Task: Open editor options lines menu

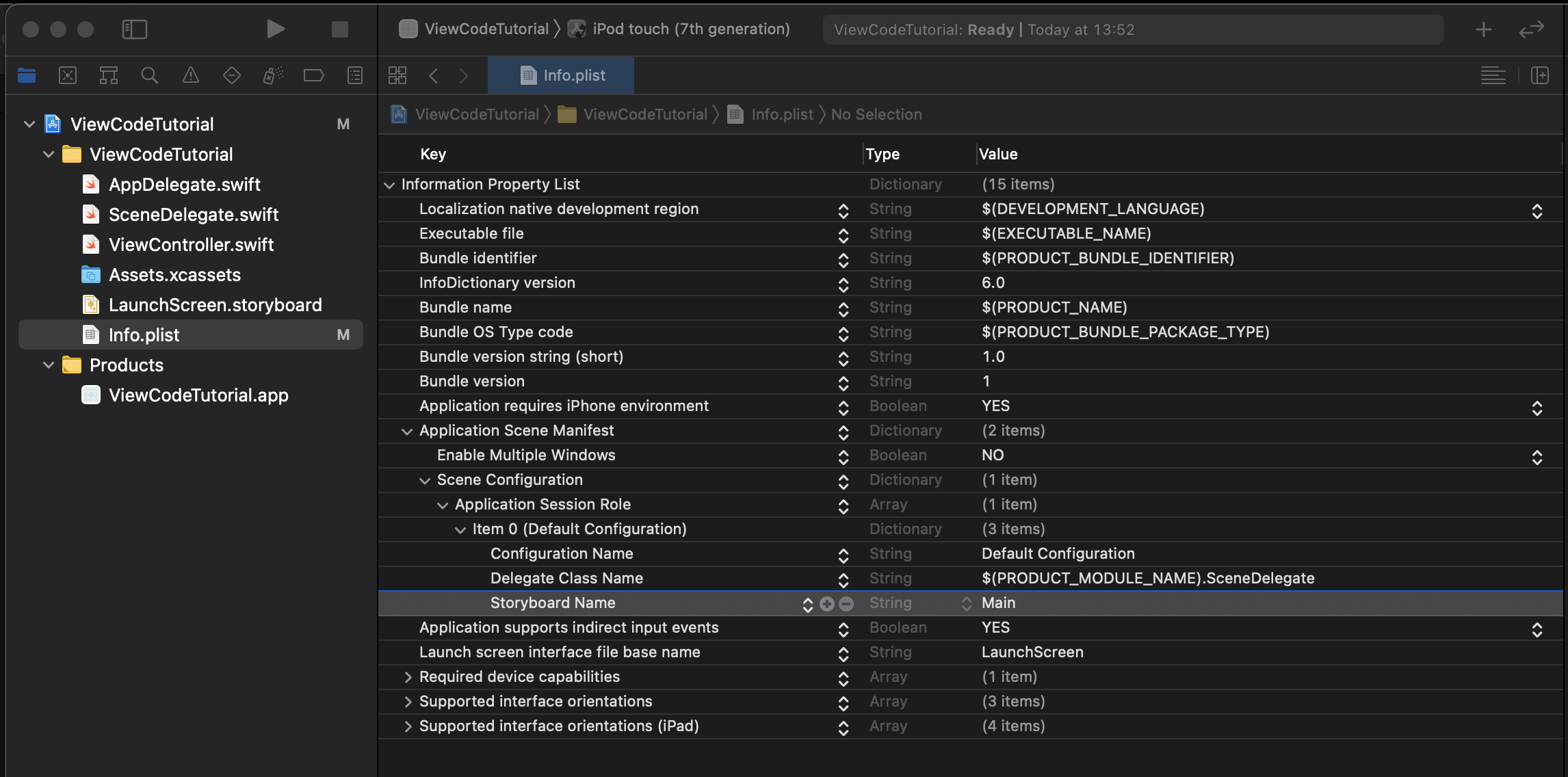Action: tap(1493, 75)
